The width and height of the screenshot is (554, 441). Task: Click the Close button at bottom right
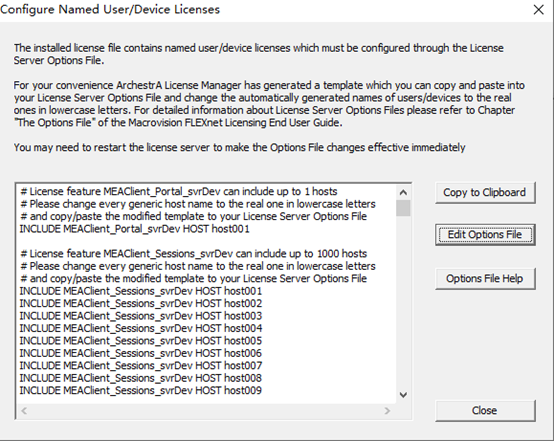click(x=485, y=411)
